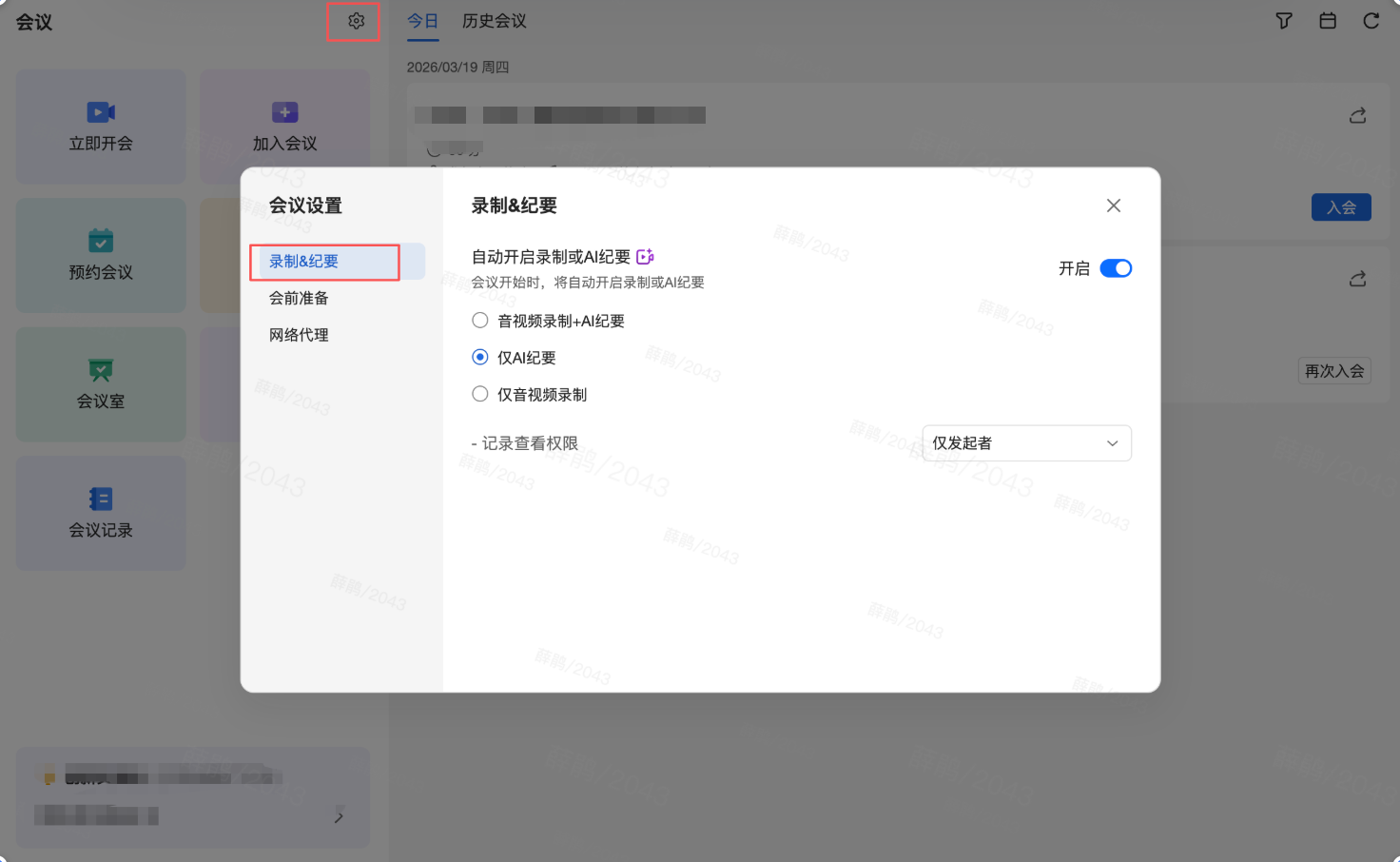Open meeting settings gear icon

(356, 21)
